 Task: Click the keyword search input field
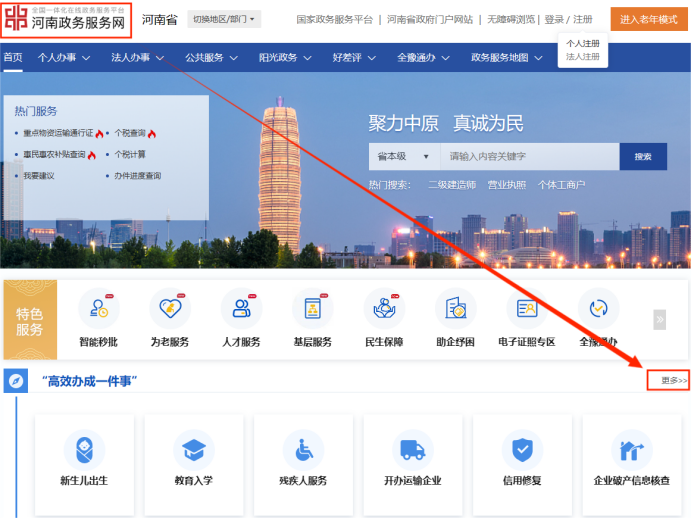click(x=530, y=157)
